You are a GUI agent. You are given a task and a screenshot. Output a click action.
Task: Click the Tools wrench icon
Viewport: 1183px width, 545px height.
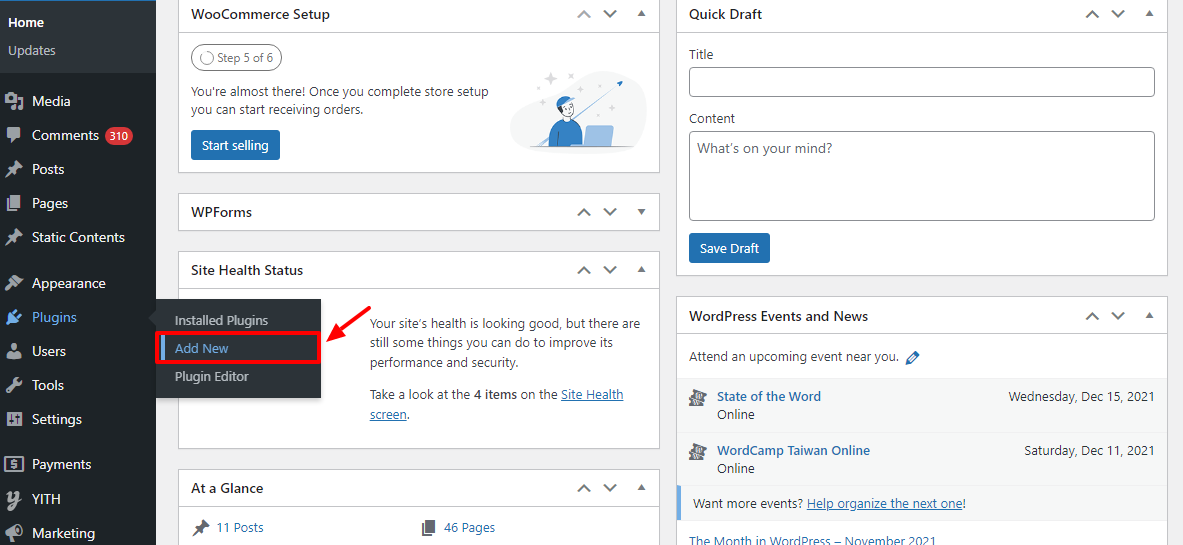pyautogui.click(x=14, y=385)
